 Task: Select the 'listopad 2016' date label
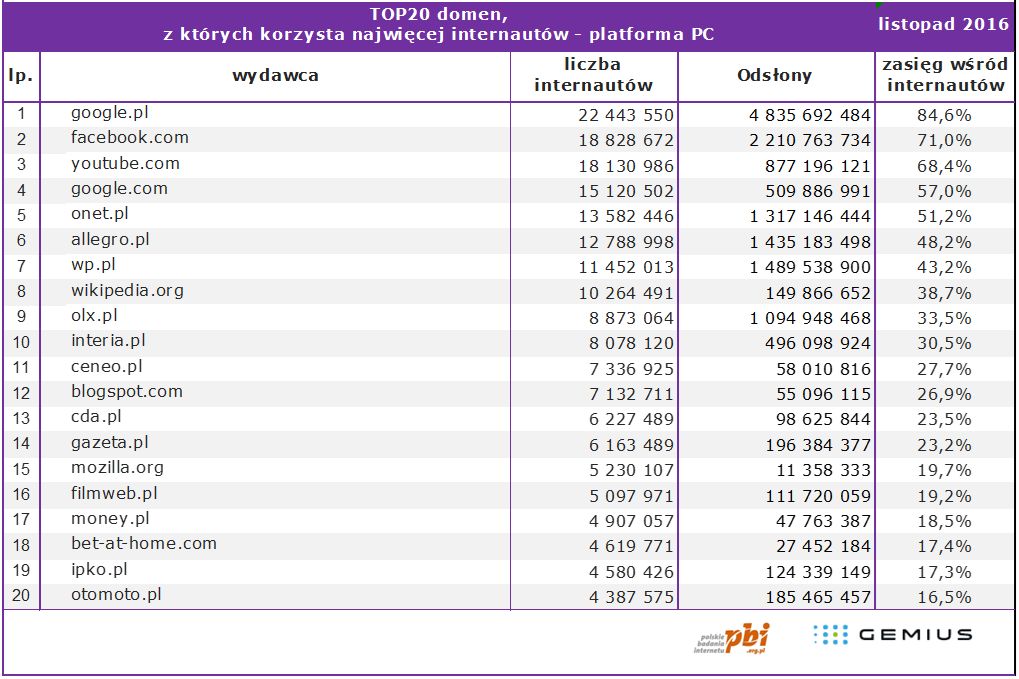point(944,25)
